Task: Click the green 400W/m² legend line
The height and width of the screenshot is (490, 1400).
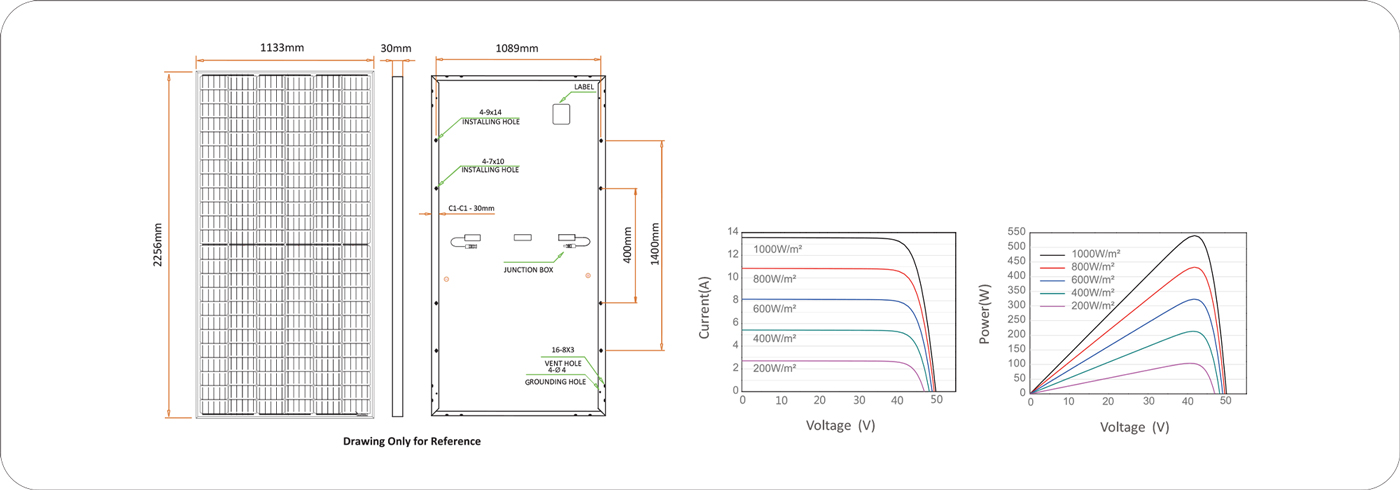Action: pos(1052,292)
